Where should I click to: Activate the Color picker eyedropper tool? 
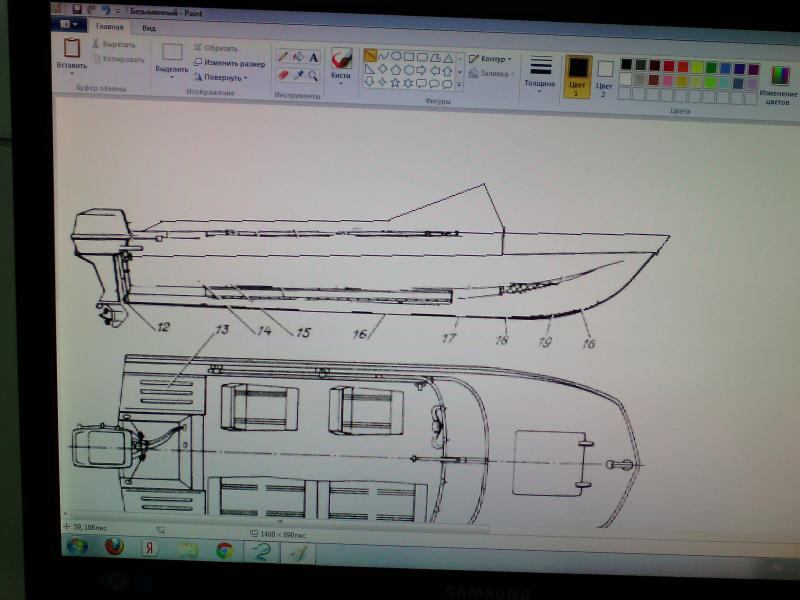pos(298,75)
